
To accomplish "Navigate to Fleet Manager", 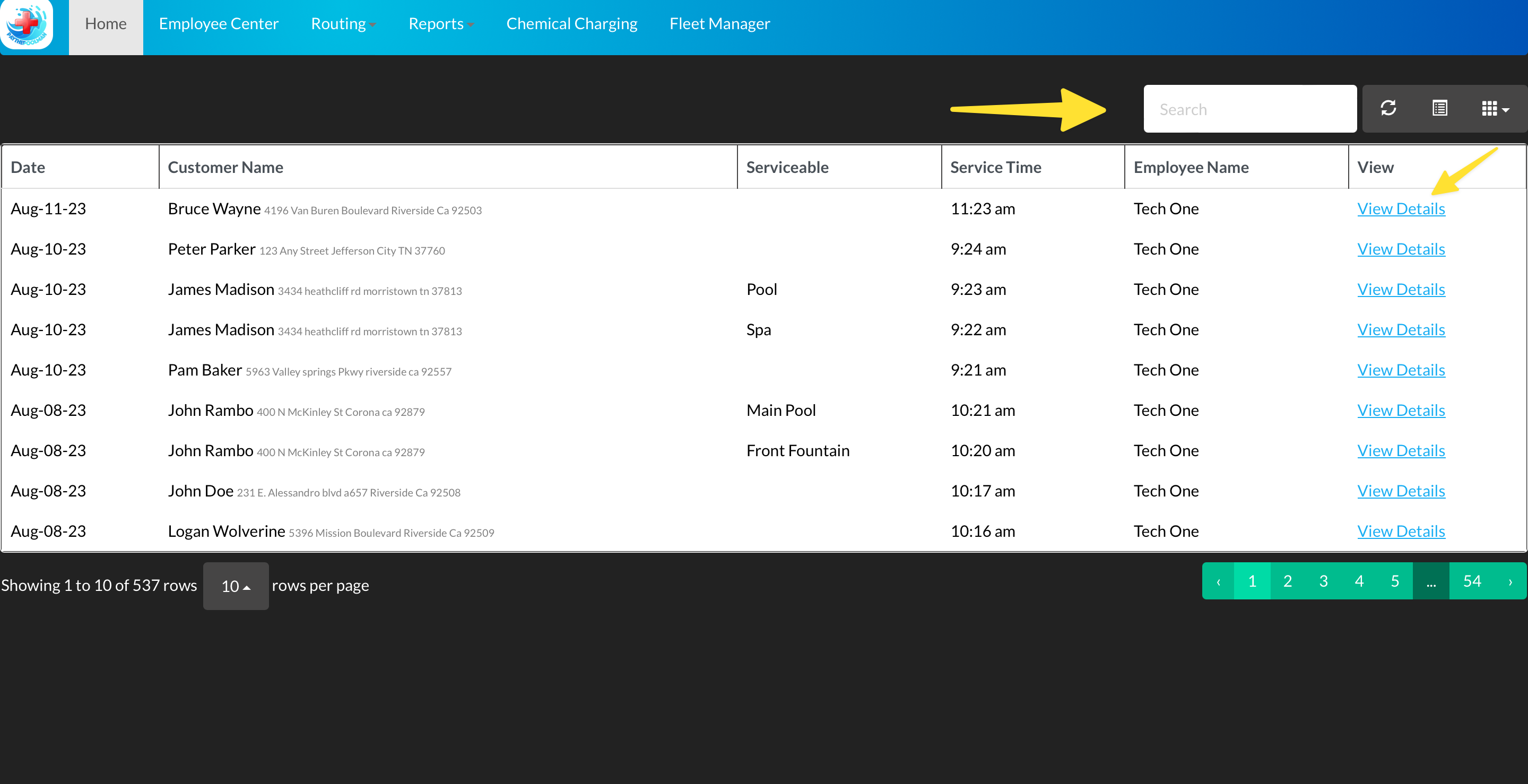I will click(719, 24).
